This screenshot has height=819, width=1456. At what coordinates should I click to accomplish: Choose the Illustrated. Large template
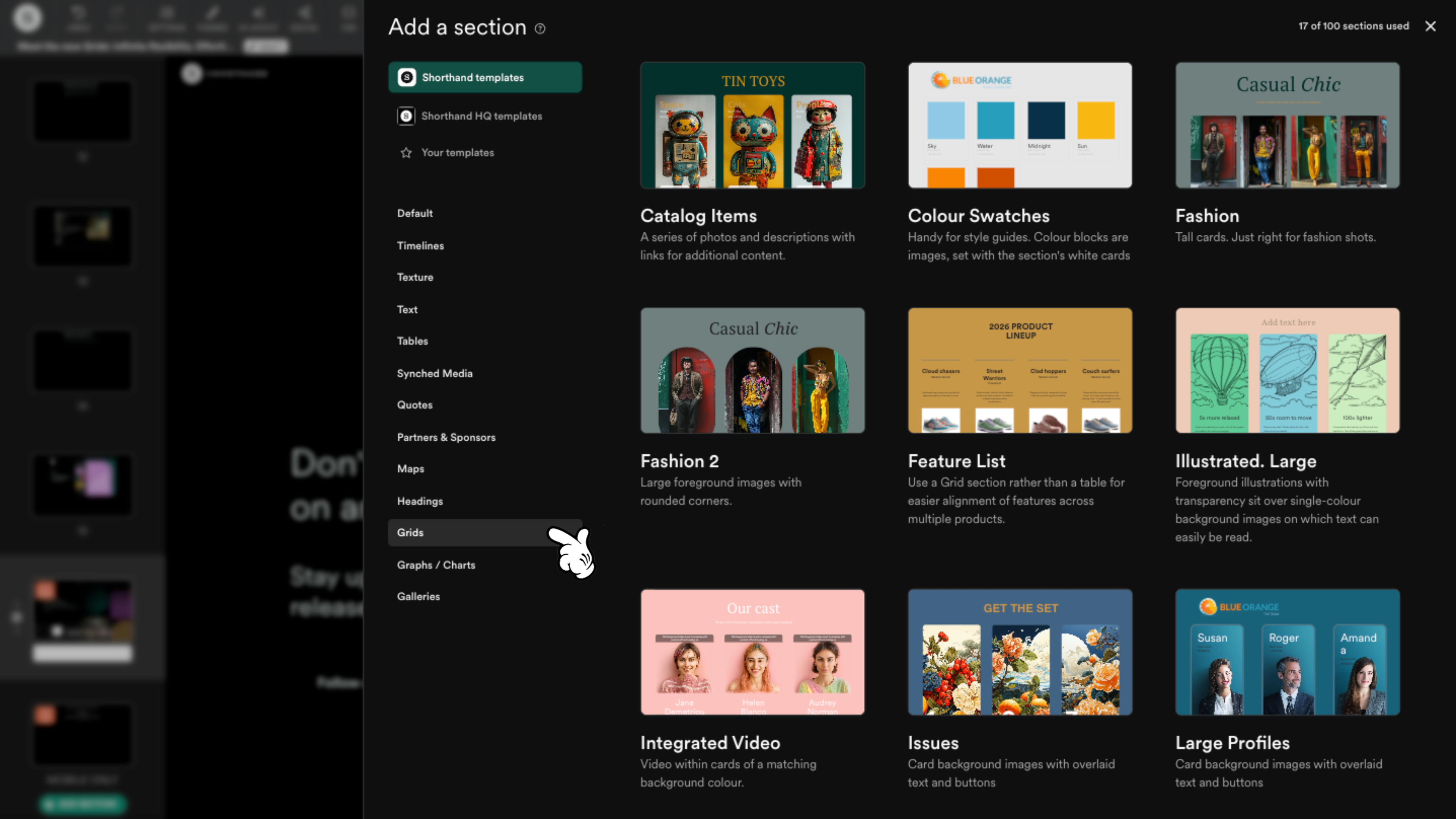pyautogui.click(x=1287, y=371)
